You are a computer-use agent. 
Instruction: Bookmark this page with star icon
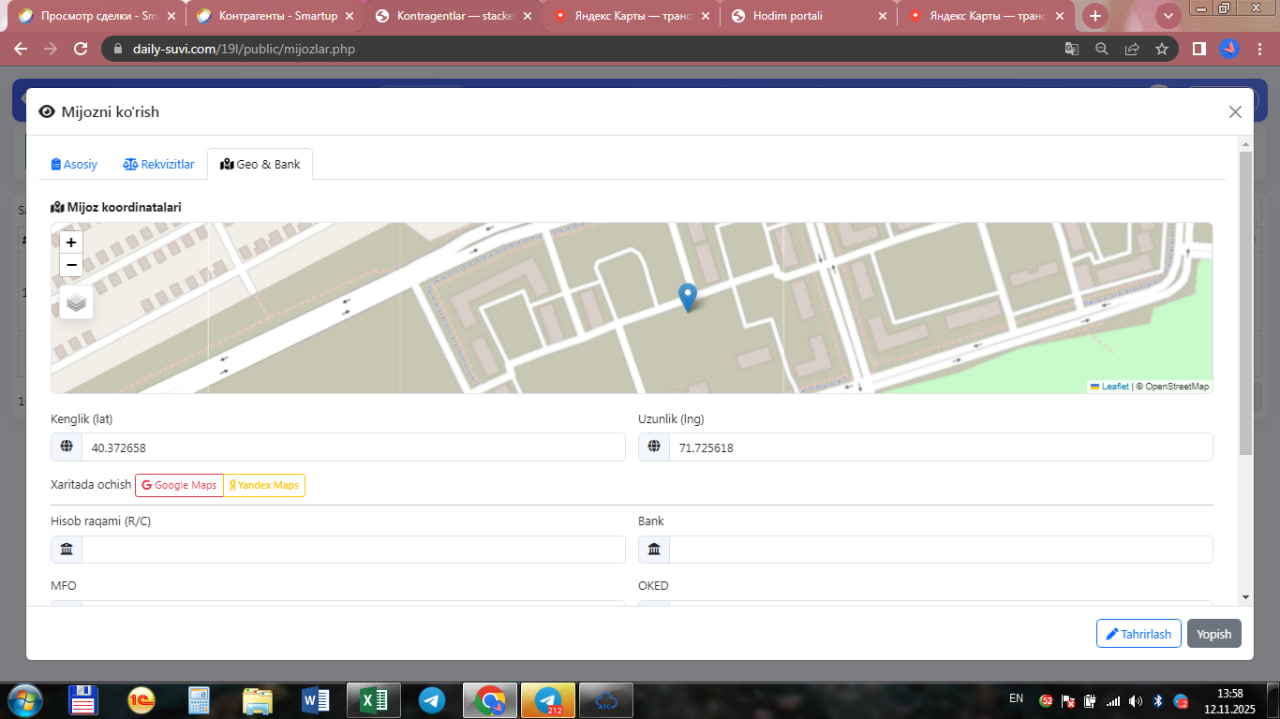tap(1161, 48)
